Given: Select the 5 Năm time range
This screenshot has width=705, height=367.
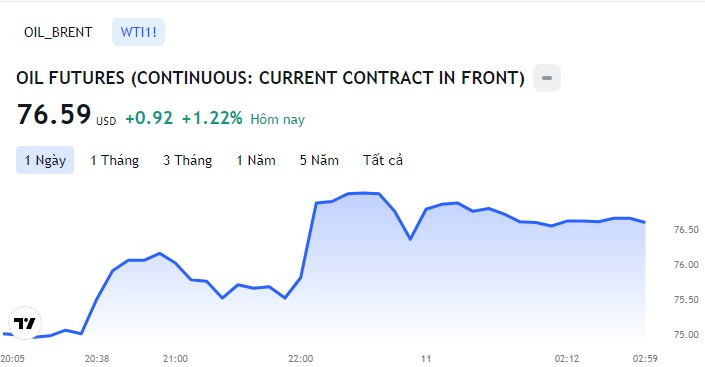Looking at the screenshot, I should pos(319,160).
